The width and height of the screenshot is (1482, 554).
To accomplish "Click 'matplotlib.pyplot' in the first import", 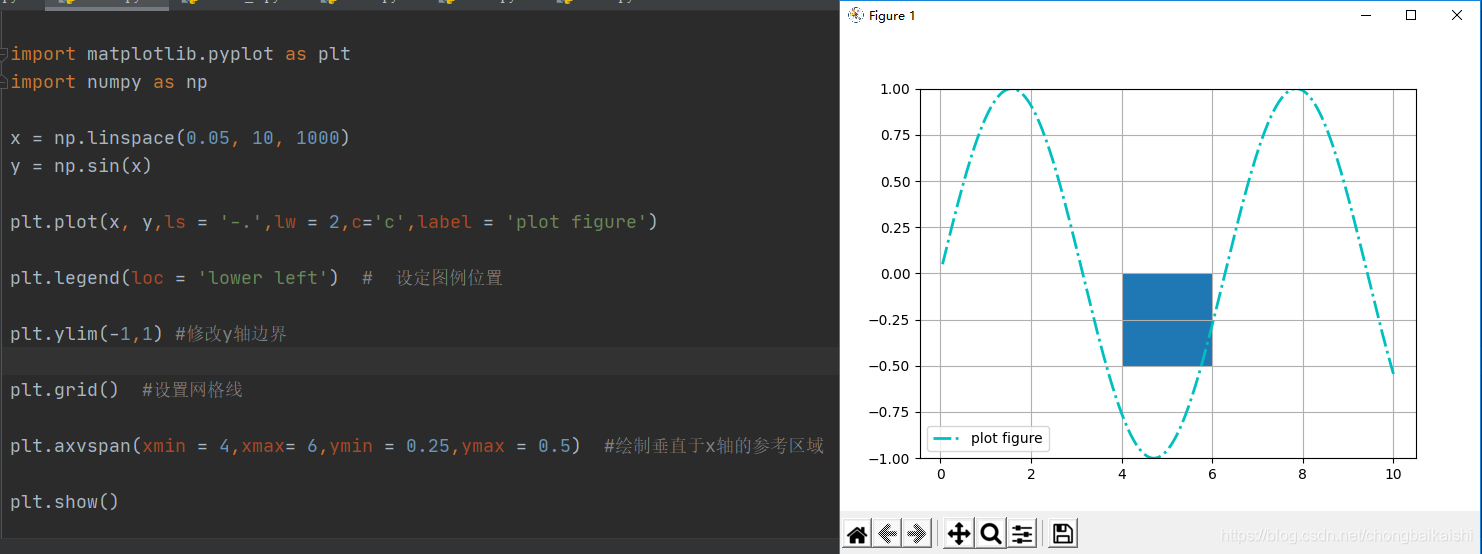I will point(180,54).
